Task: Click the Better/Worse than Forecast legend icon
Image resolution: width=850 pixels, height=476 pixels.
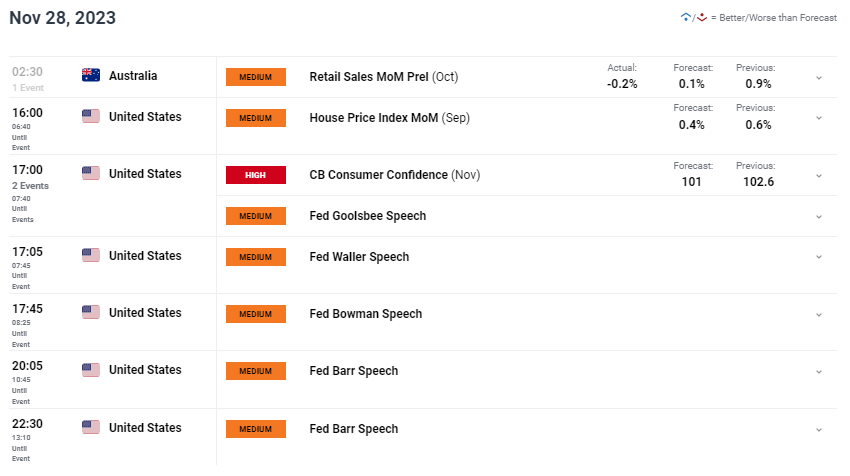Action: click(692, 18)
